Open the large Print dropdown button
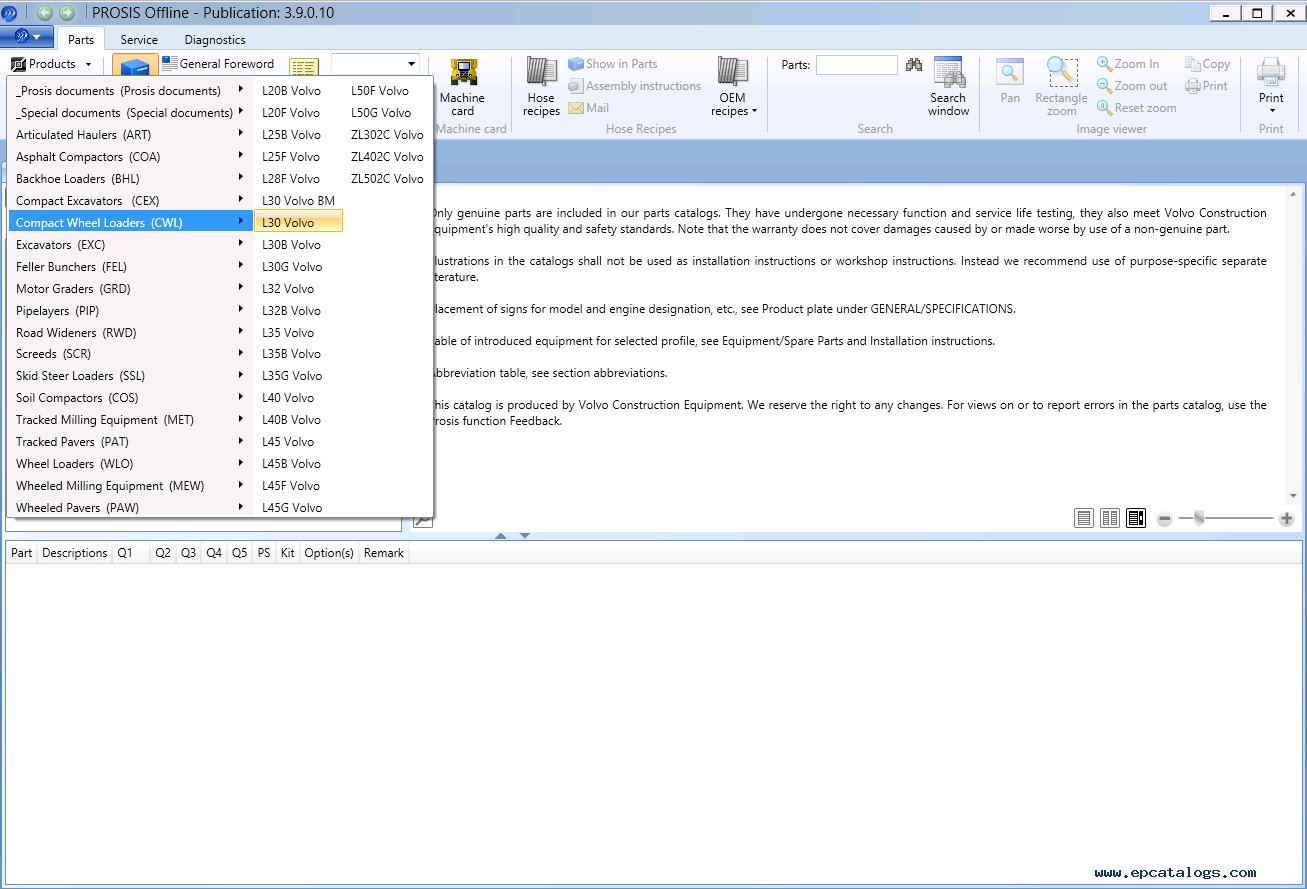 (1271, 87)
